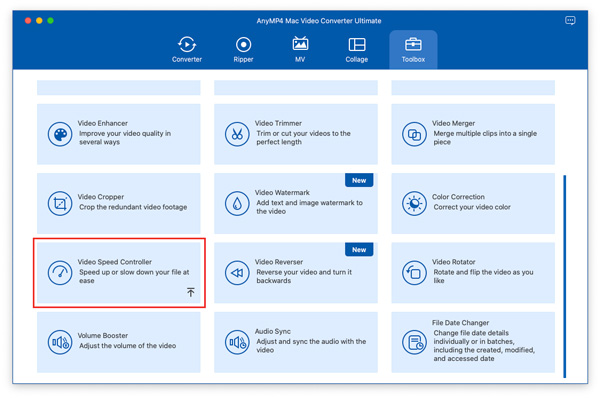Switch to the Converter tab
600x398 pixels.
(x=187, y=49)
